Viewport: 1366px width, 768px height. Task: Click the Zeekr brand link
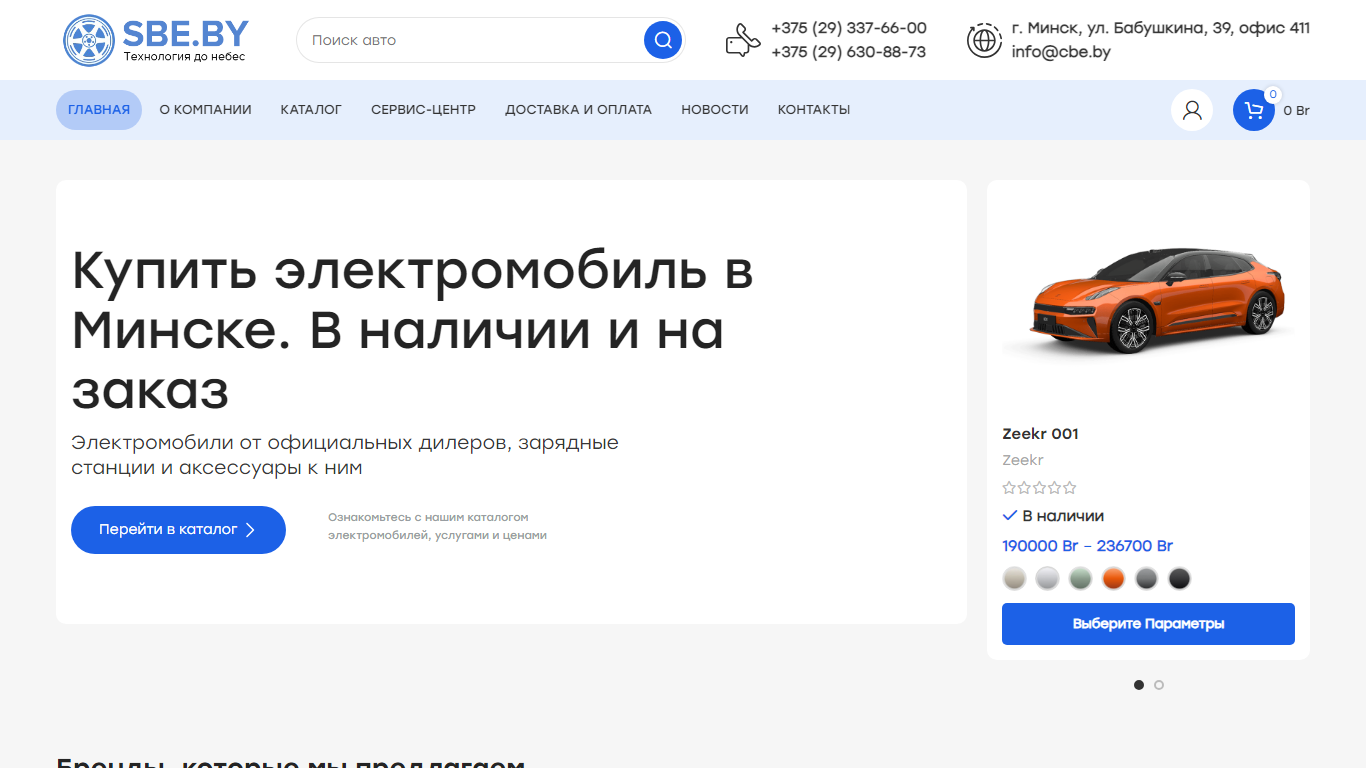(x=1023, y=460)
